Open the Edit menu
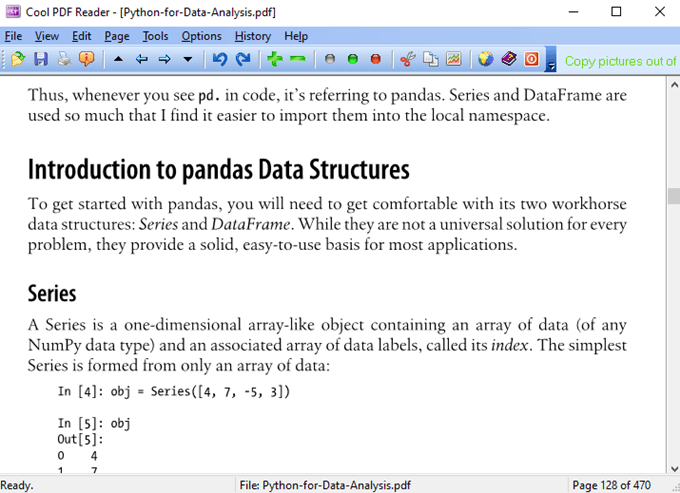 [x=82, y=36]
